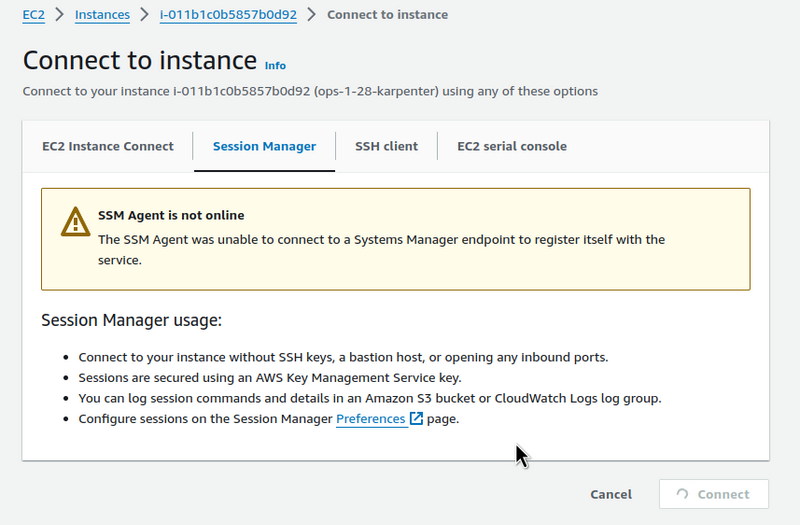
Task: Click the chevron before Connect to instance
Action: (312, 14)
